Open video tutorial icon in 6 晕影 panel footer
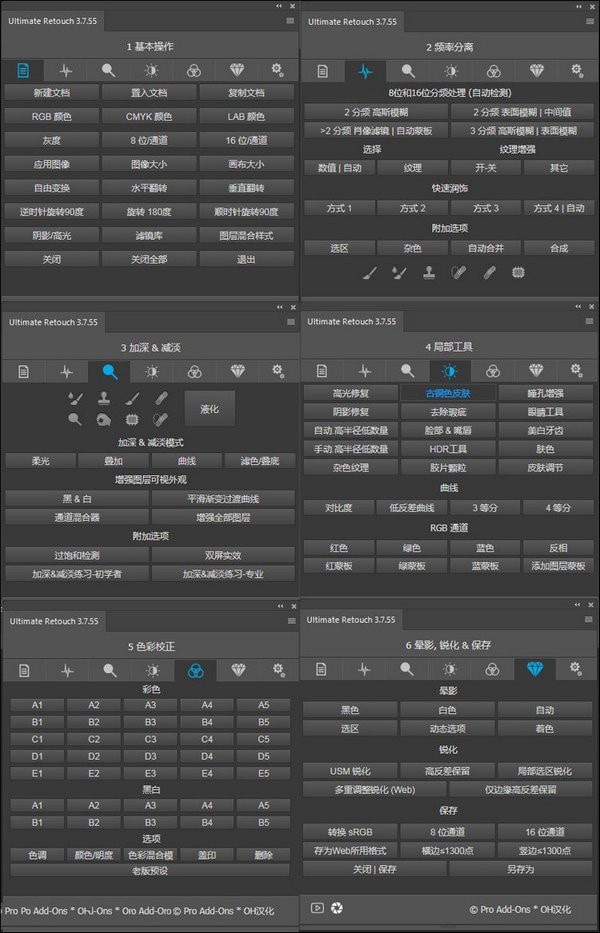 pyautogui.click(x=317, y=908)
